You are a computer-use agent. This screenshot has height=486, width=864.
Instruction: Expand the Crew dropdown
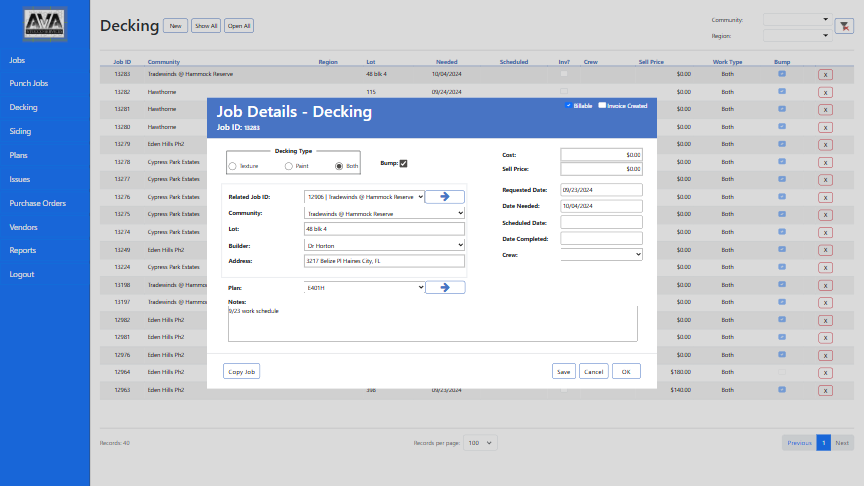601,255
